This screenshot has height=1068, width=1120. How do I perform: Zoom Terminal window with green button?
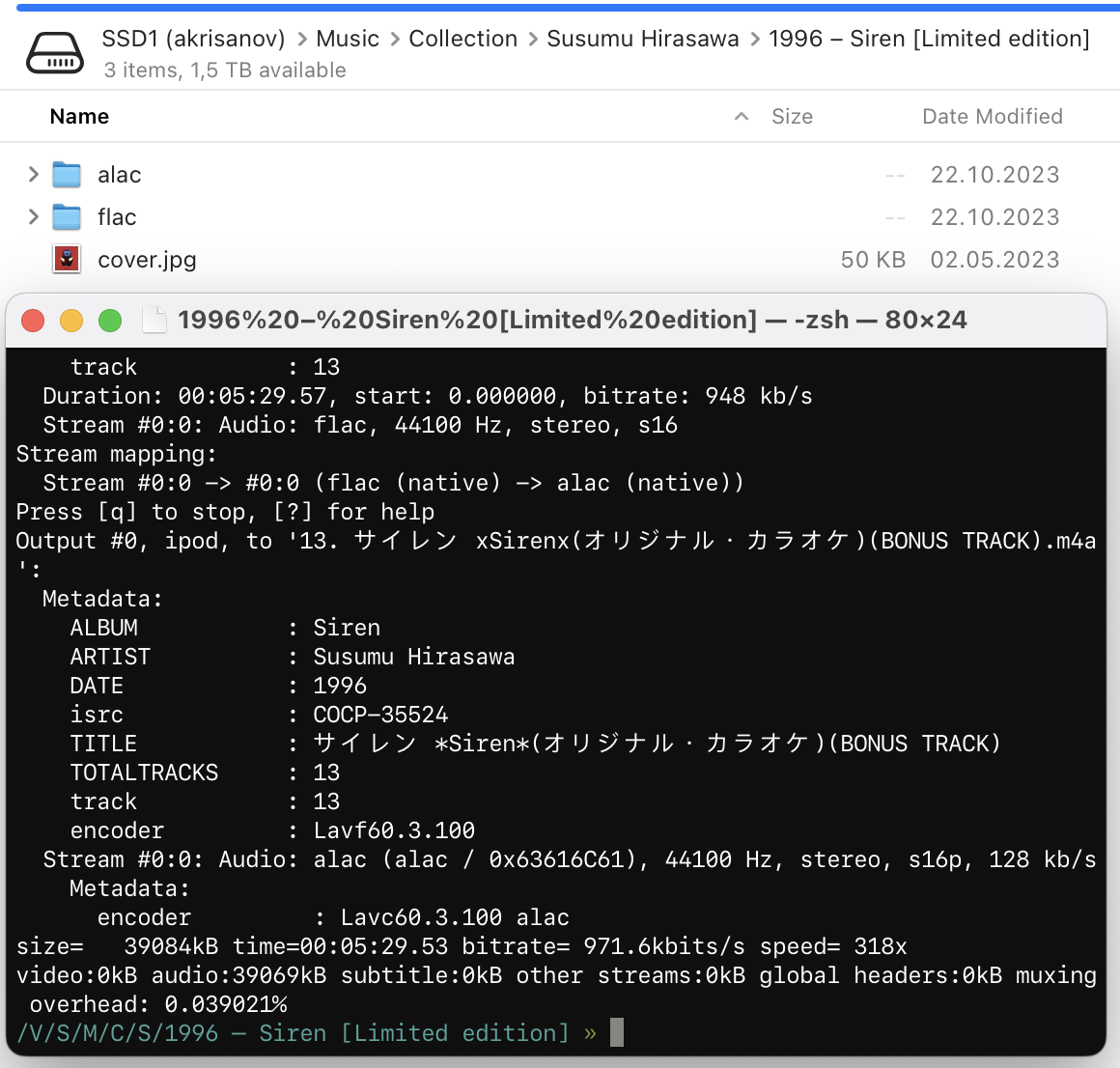click(110, 321)
